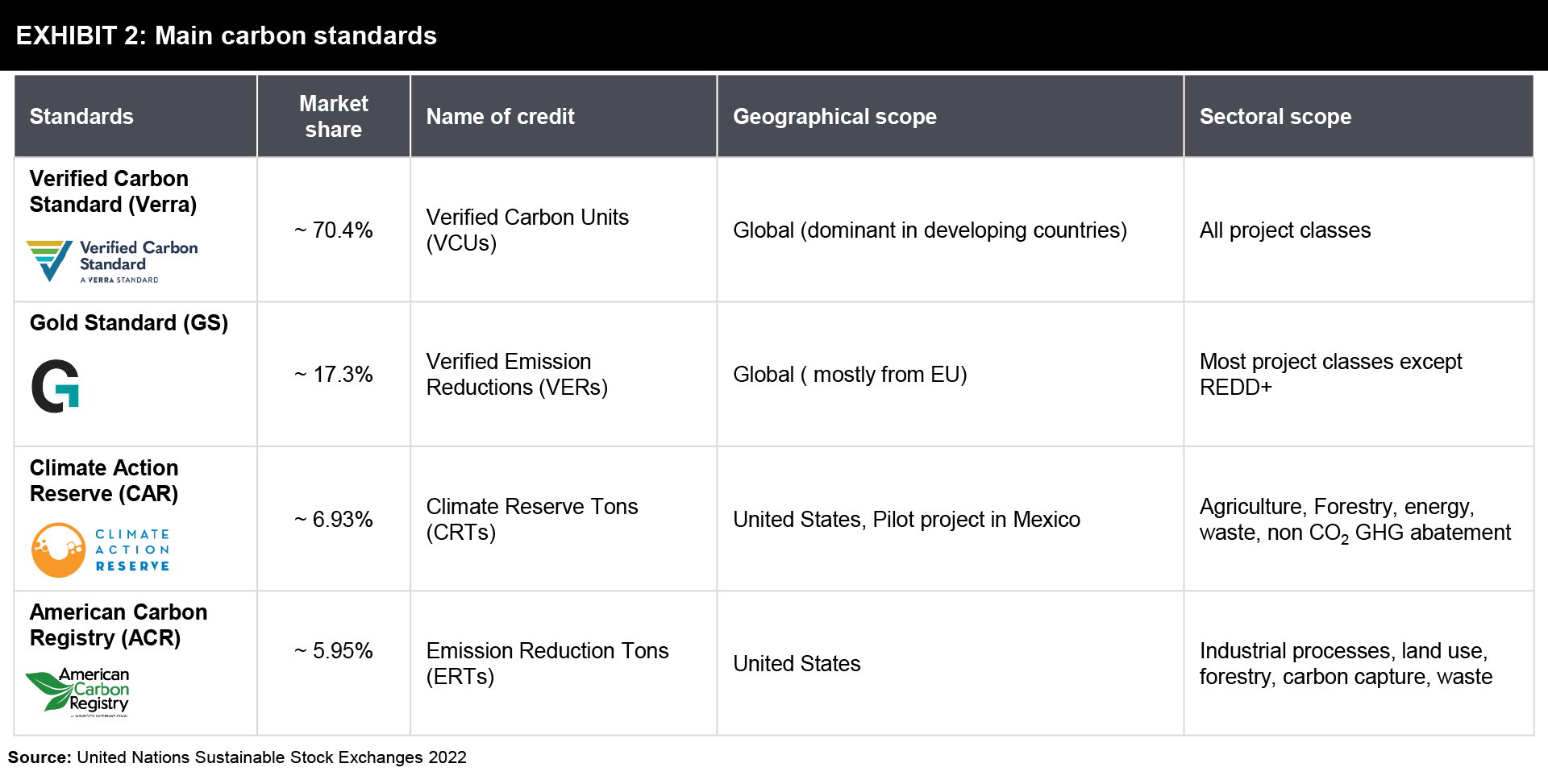Click the Market share column header
The width and height of the screenshot is (1548, 784).
pyautogui.click(x=333, y=117)
